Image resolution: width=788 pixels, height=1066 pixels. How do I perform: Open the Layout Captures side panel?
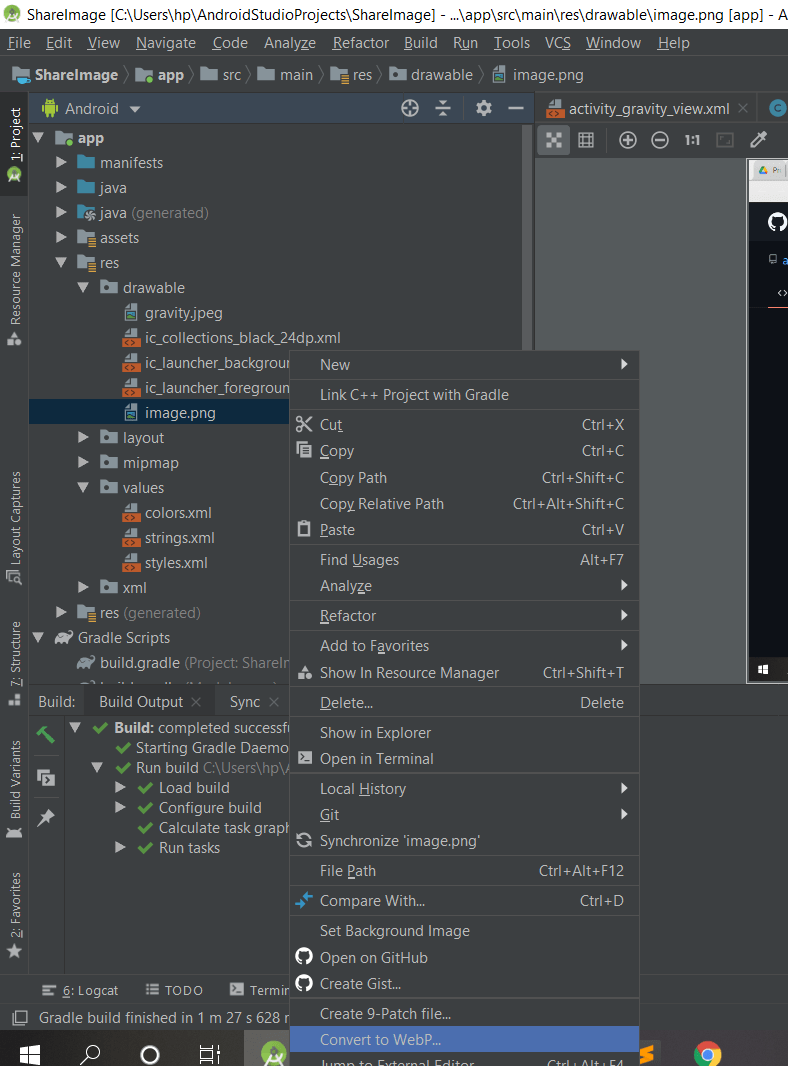tap(14, 528)
